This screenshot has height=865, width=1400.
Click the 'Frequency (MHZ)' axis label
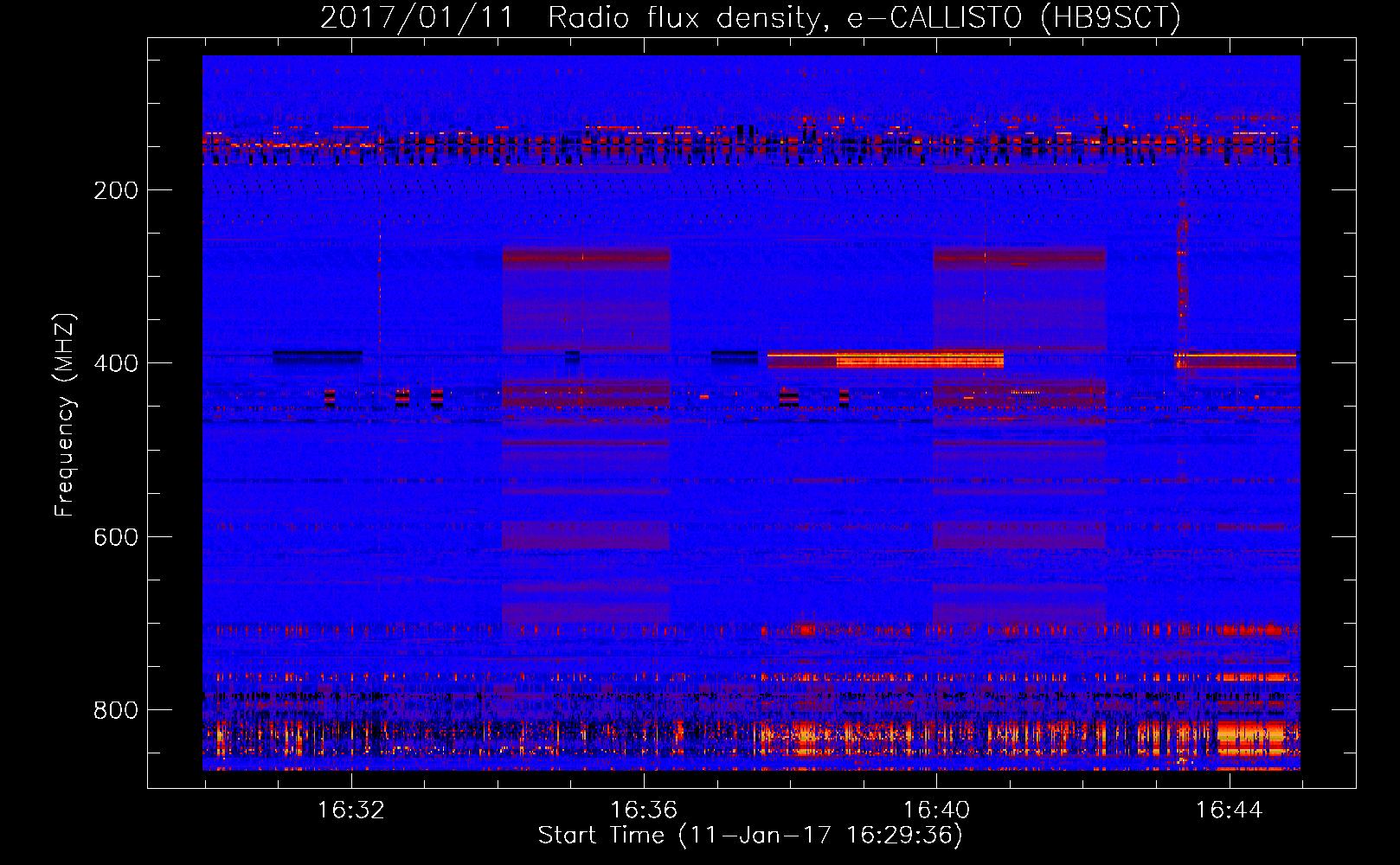pos(65,415)
